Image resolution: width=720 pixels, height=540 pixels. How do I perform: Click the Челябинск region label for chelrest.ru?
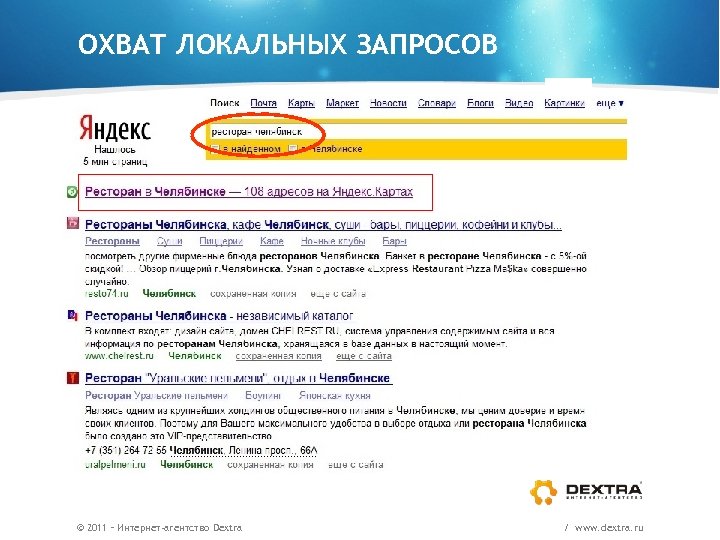coord(195,356)
